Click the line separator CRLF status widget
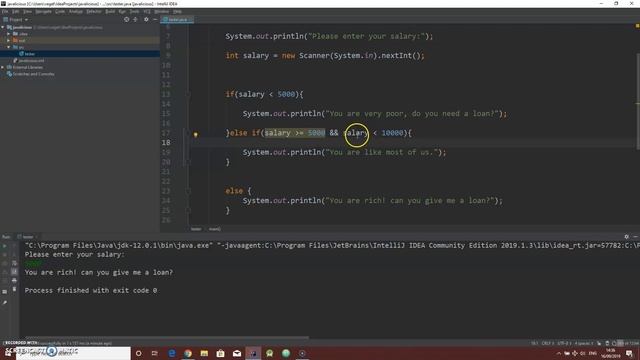Screen dimensions: 640x360 pos(547,343)
